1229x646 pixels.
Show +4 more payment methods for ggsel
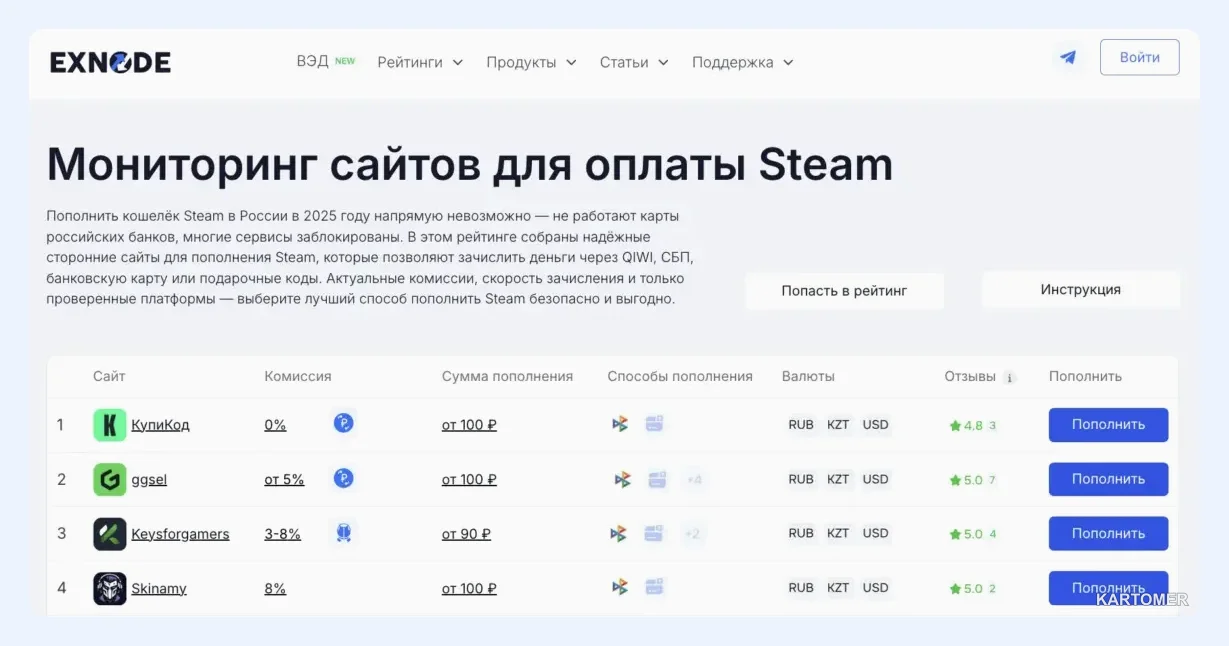pos(693,480)
